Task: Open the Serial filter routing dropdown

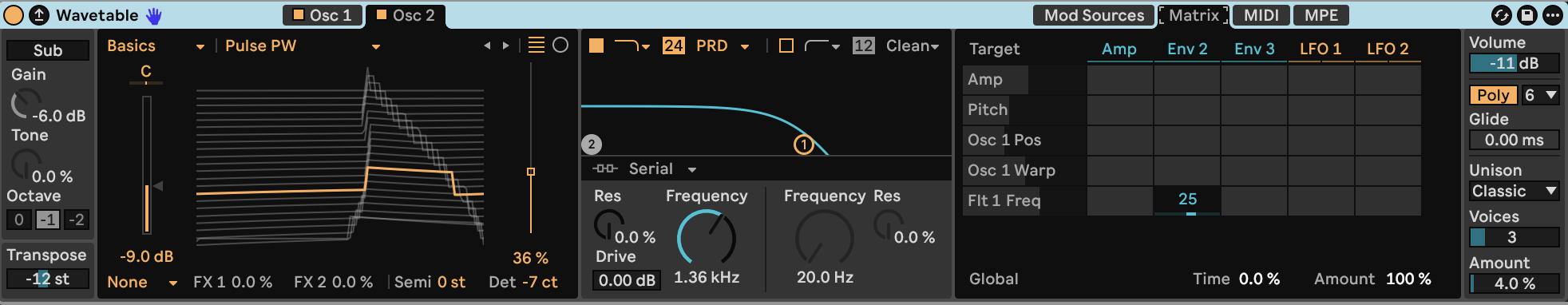Action: click(644, 169)
